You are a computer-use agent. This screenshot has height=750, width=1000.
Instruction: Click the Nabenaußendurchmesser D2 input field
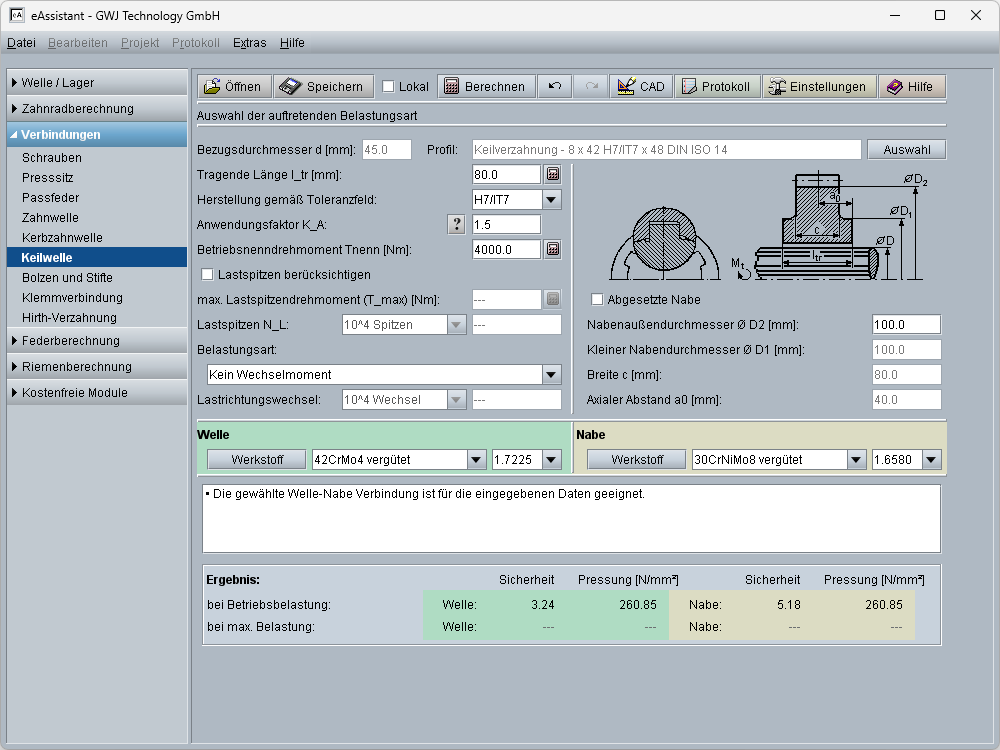click(905, 325)
